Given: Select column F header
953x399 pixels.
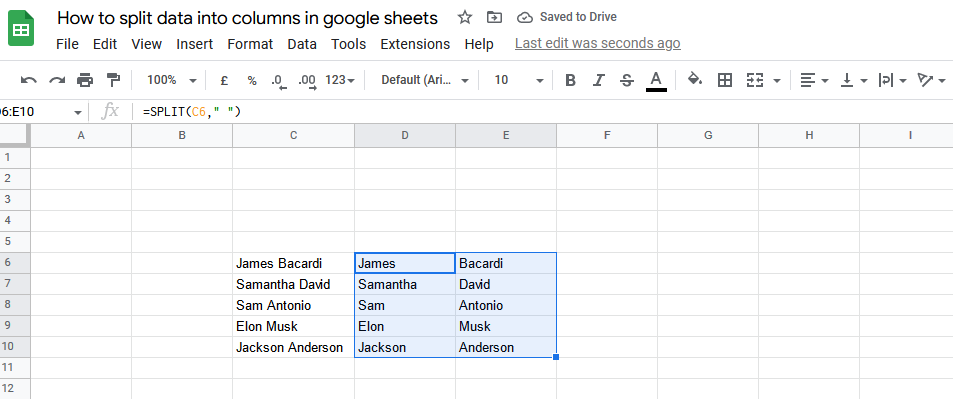Looking at the screenshot, I should click(x=607, y=136).
